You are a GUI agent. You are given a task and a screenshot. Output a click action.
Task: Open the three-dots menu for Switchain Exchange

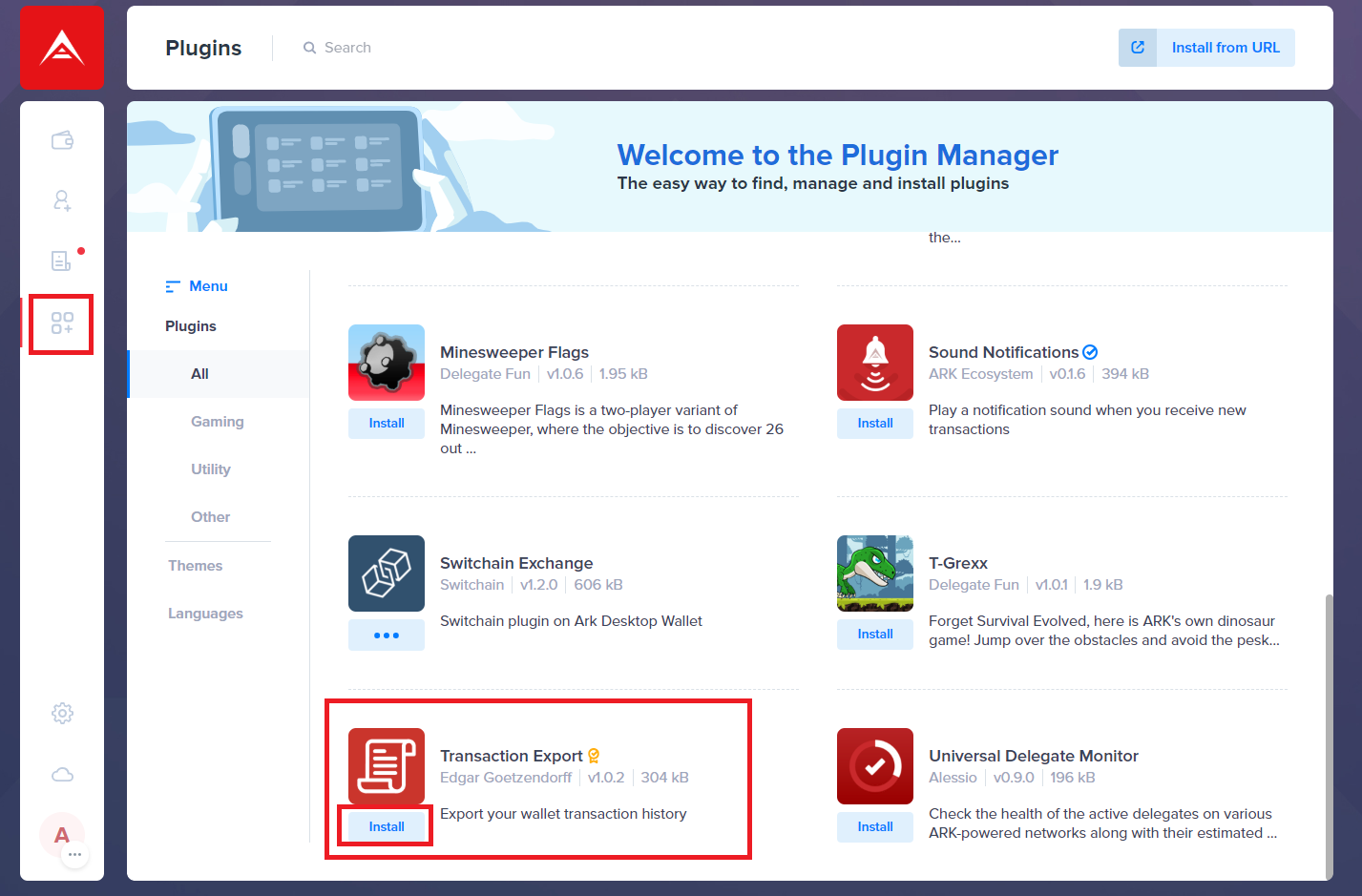pyautogui.click(x=387, y=636)
